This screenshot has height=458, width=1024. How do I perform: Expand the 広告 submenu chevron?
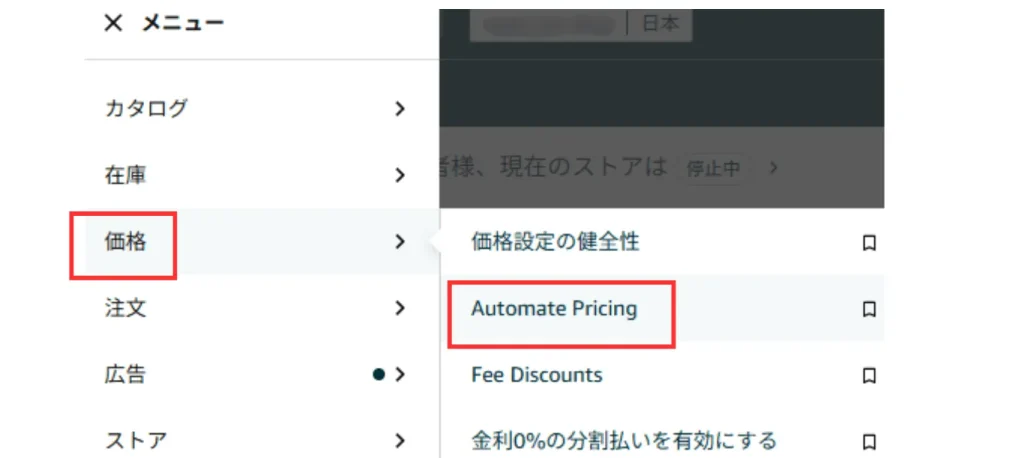pos(400,375)
